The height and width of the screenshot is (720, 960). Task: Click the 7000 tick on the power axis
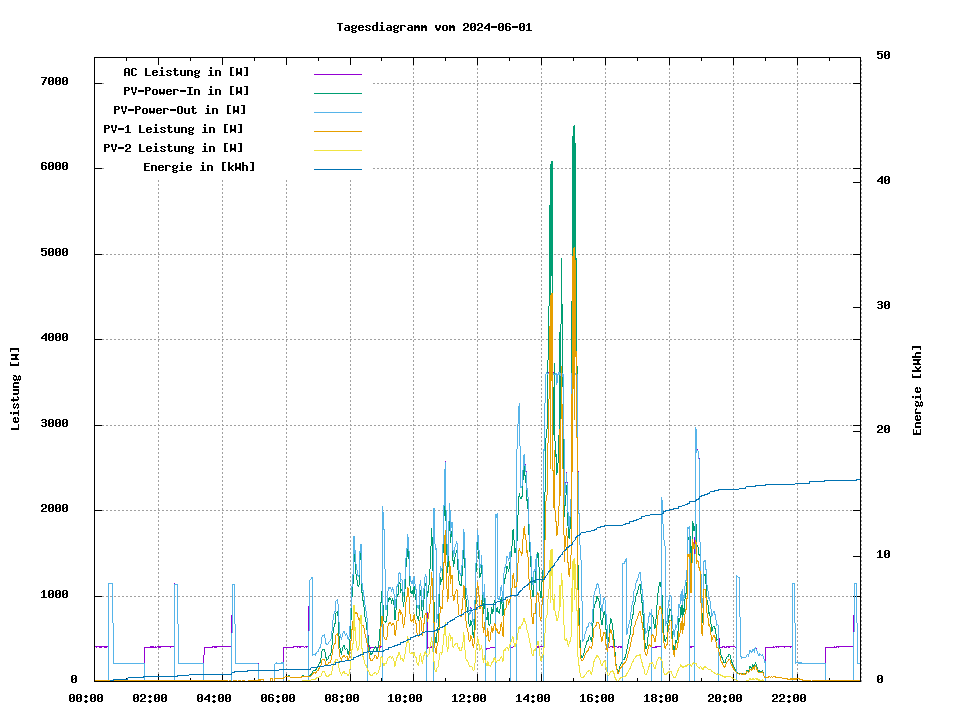click(x=54, y=81)
